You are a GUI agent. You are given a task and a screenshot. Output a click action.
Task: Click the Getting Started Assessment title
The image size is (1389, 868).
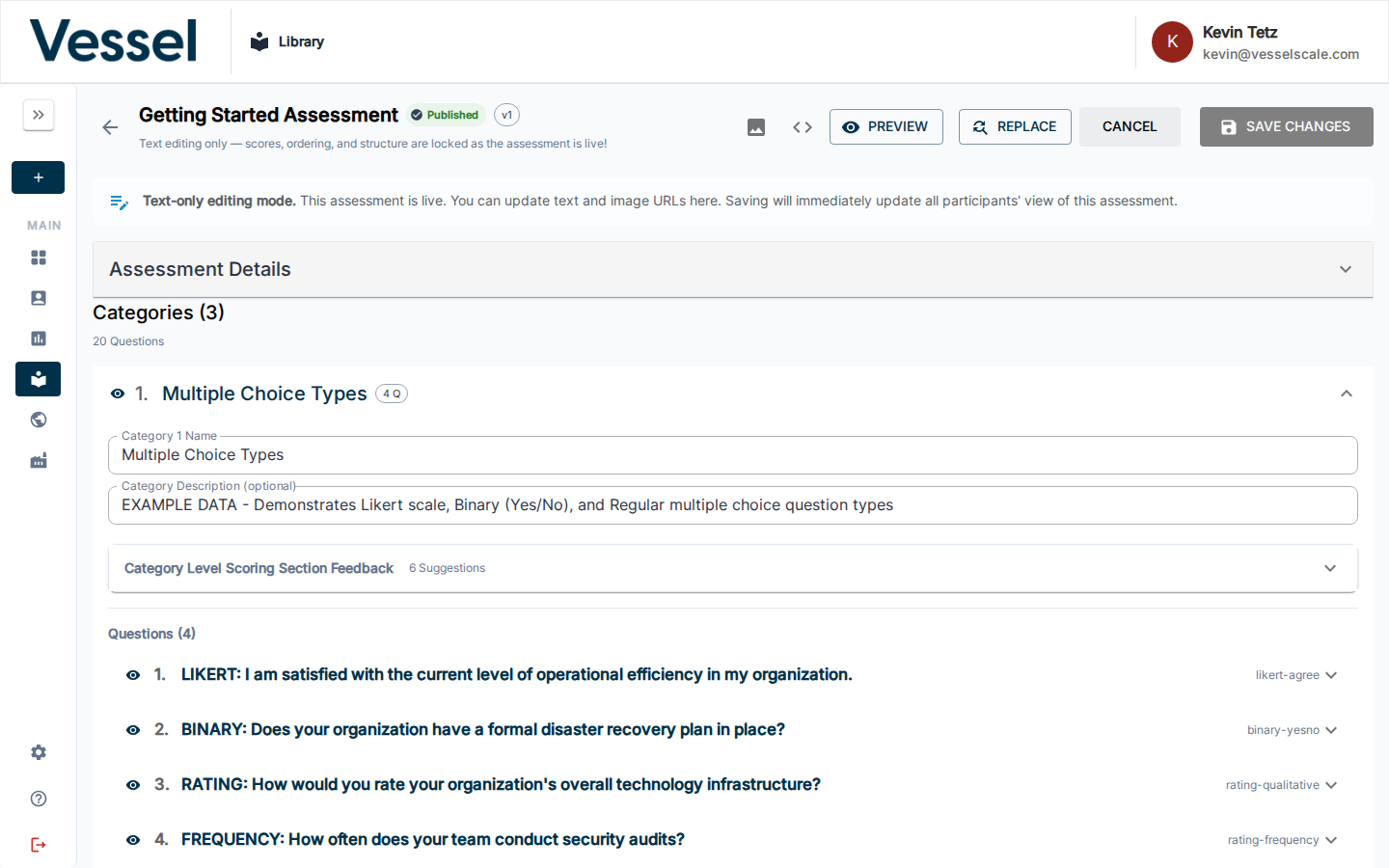[x=268, y=115]
